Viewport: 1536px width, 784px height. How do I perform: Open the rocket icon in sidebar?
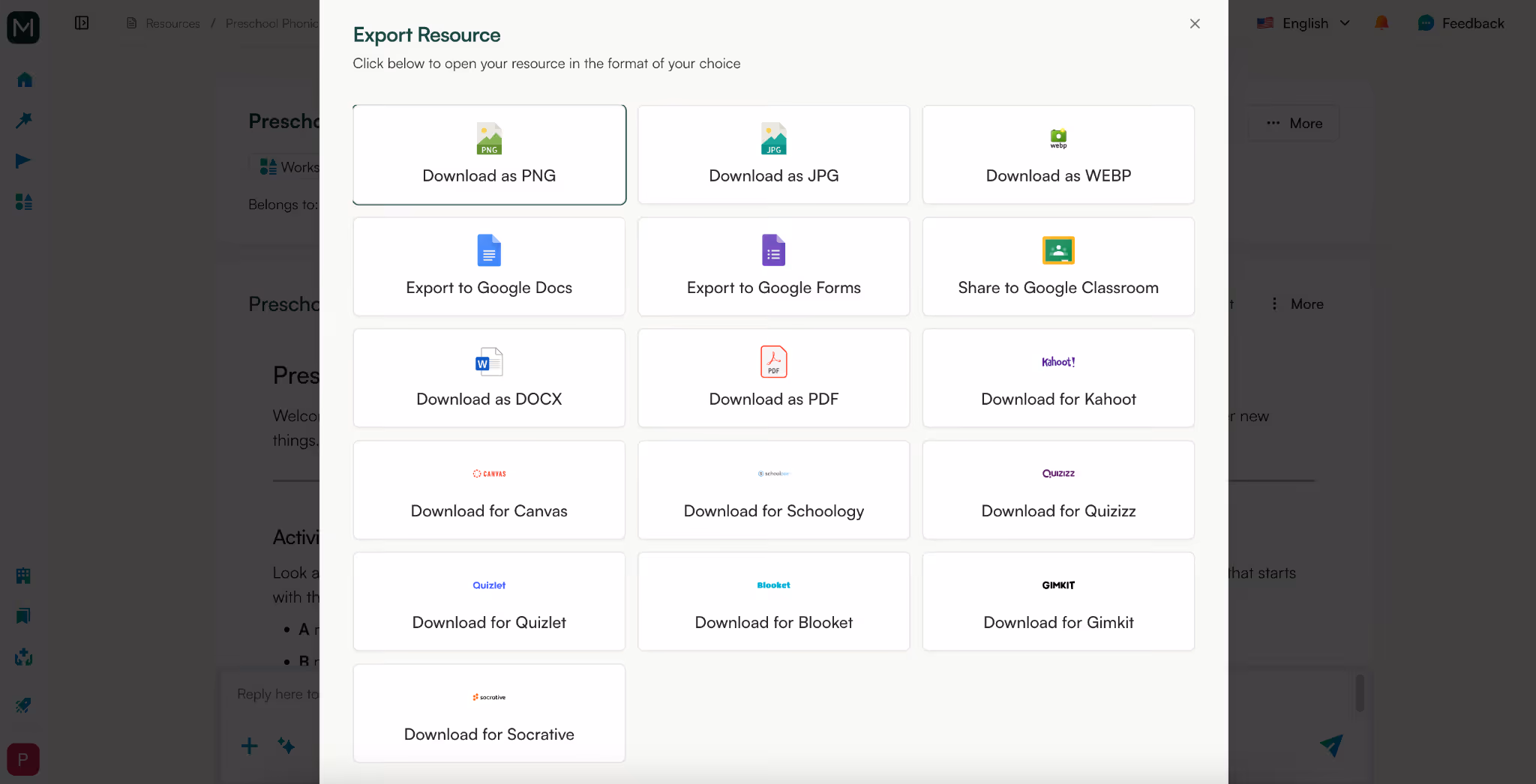(x=23, y=705)
